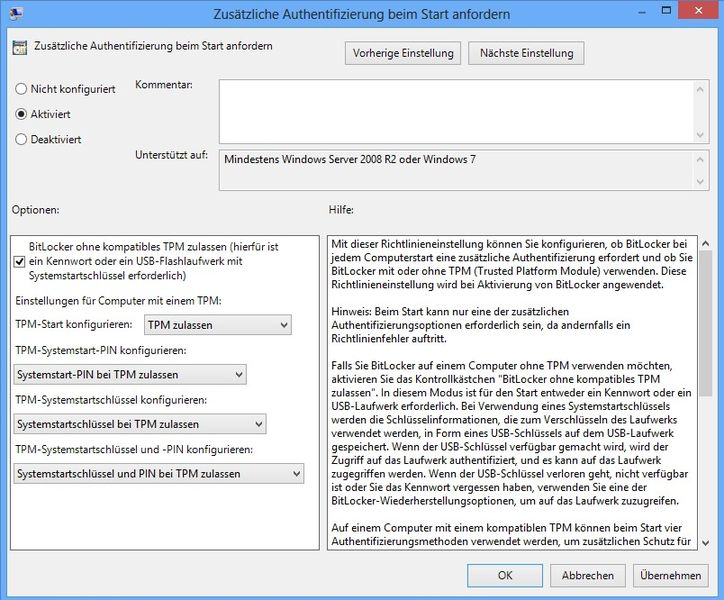Click the Optionen label
724x600 pixels.
36,210
